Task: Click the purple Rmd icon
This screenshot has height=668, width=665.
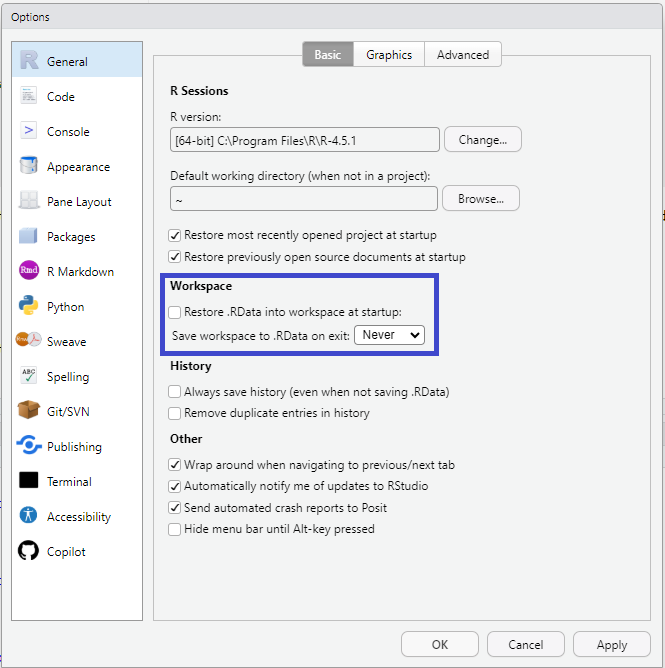Action: (29, 270)
